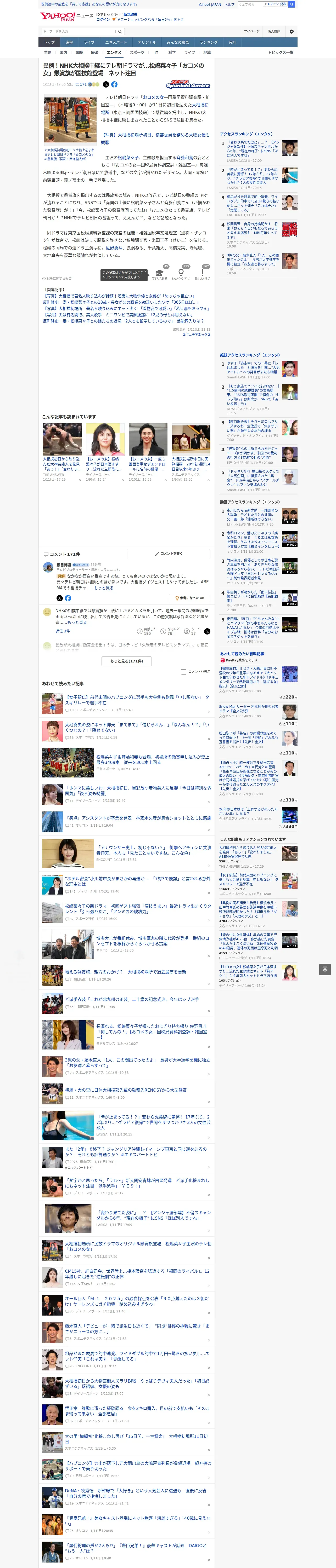Open the 返信 3件 replies link
336x1568 pixels.
tap(62, 631)
